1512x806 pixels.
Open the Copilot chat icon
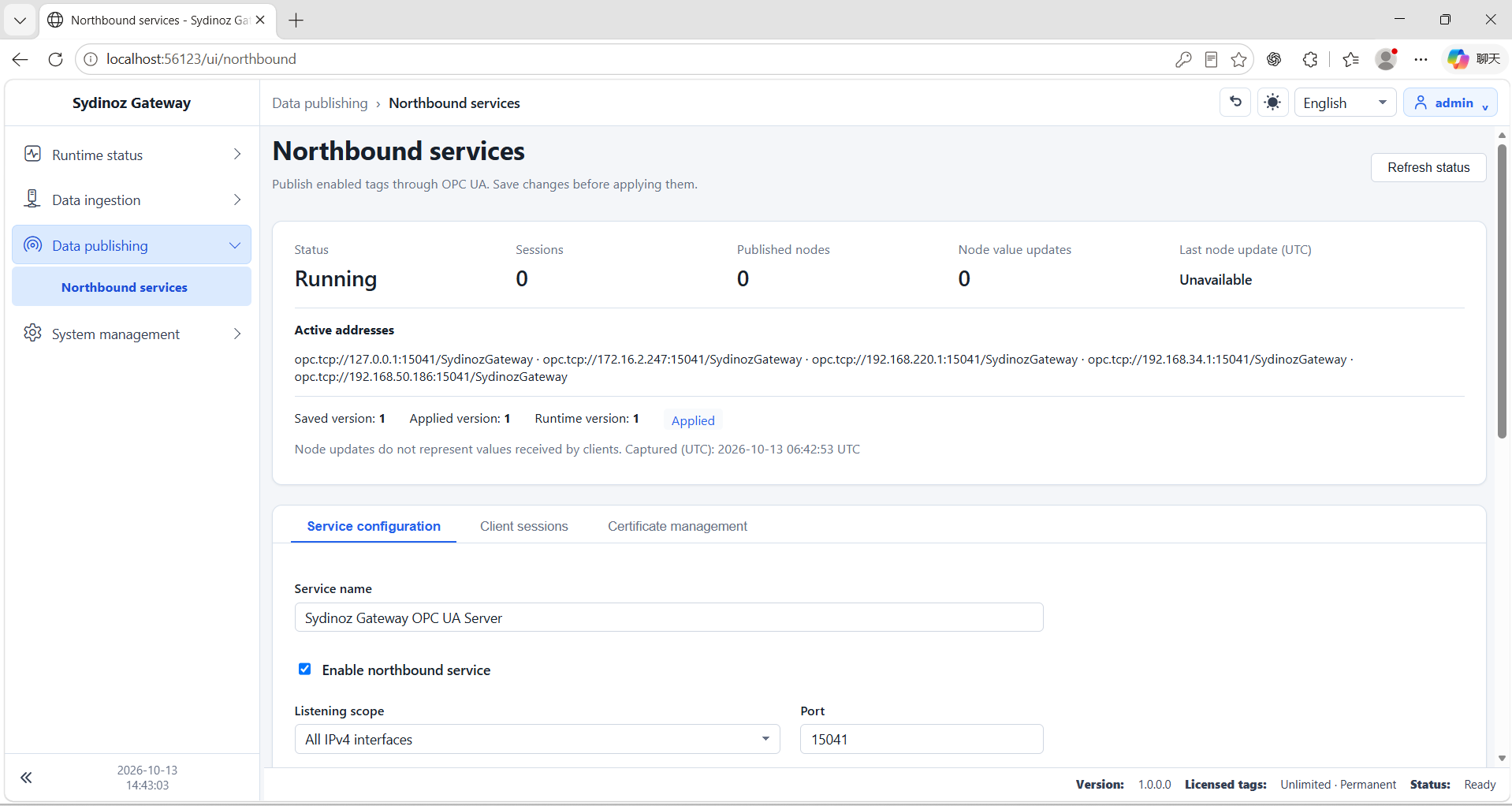(x=1458, y=59)
